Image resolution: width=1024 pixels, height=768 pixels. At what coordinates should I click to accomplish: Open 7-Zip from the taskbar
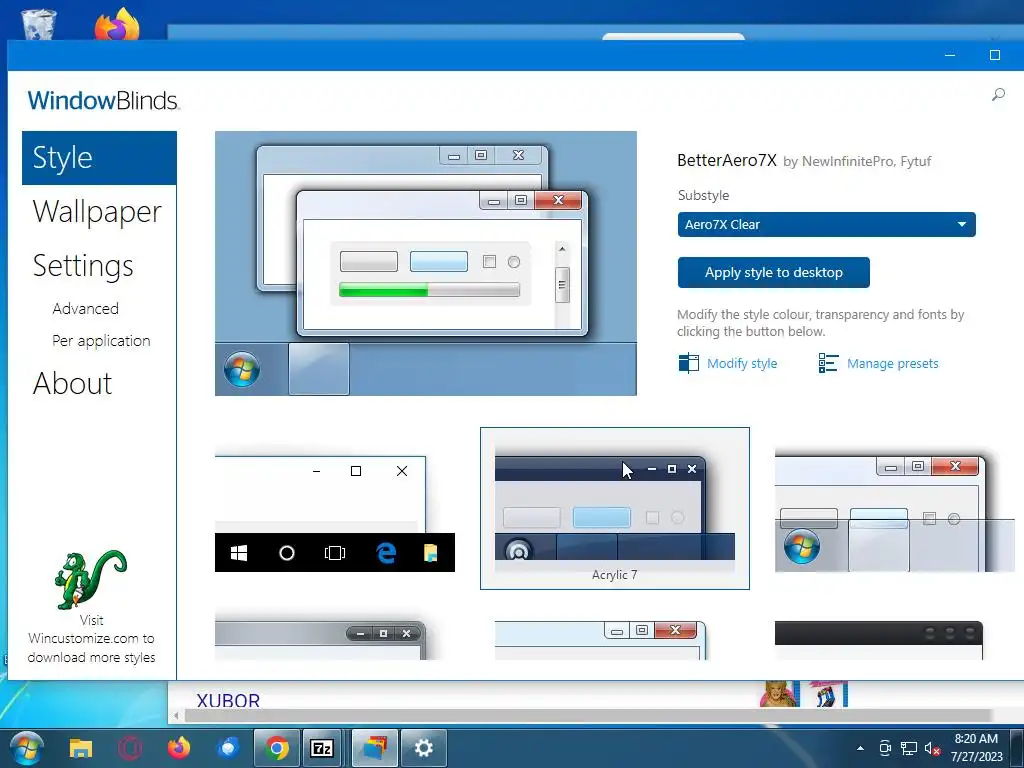322,748
